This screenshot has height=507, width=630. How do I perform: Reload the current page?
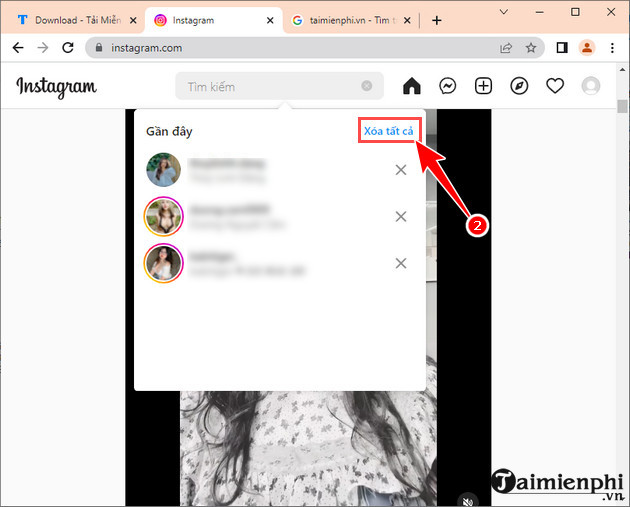[x=68, y=48]
